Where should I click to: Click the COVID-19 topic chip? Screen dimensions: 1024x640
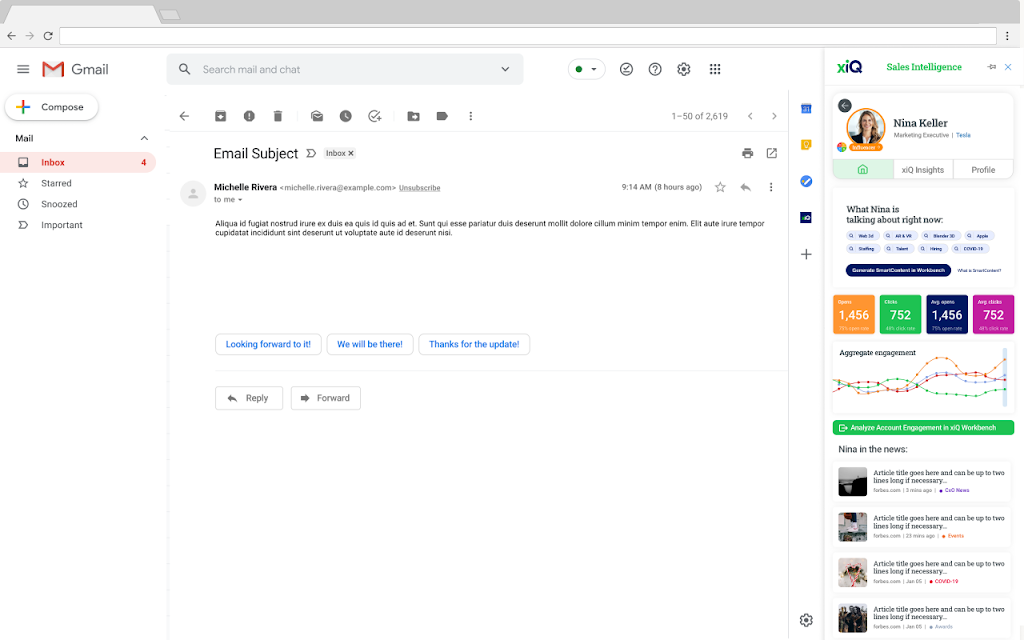point(970,249)
